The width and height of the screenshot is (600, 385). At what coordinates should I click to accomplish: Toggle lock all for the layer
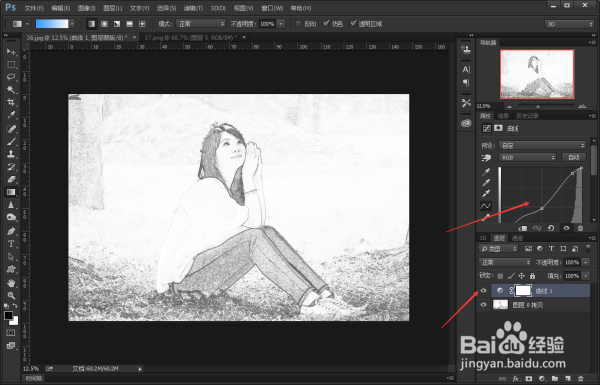pyautogui.click(x=532, y=276)
